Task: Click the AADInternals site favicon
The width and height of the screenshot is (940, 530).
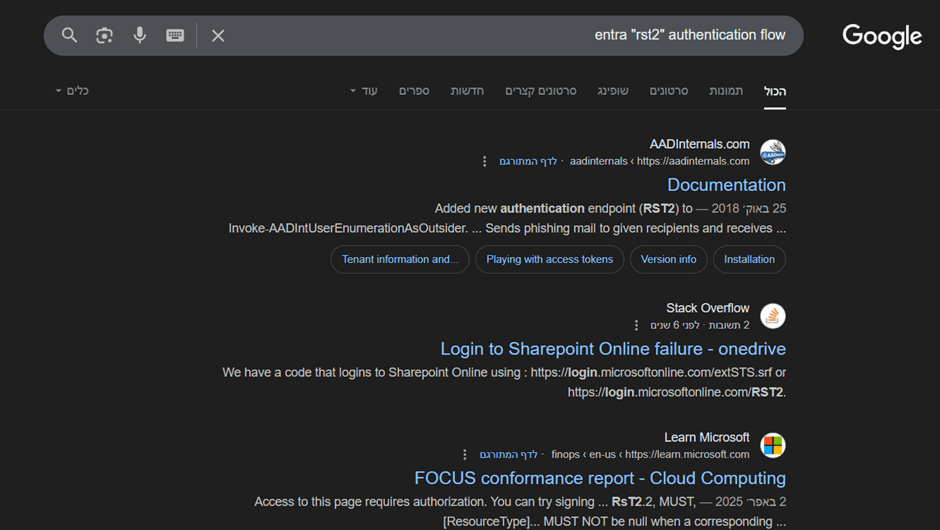Action: click(x=773, y=152)
